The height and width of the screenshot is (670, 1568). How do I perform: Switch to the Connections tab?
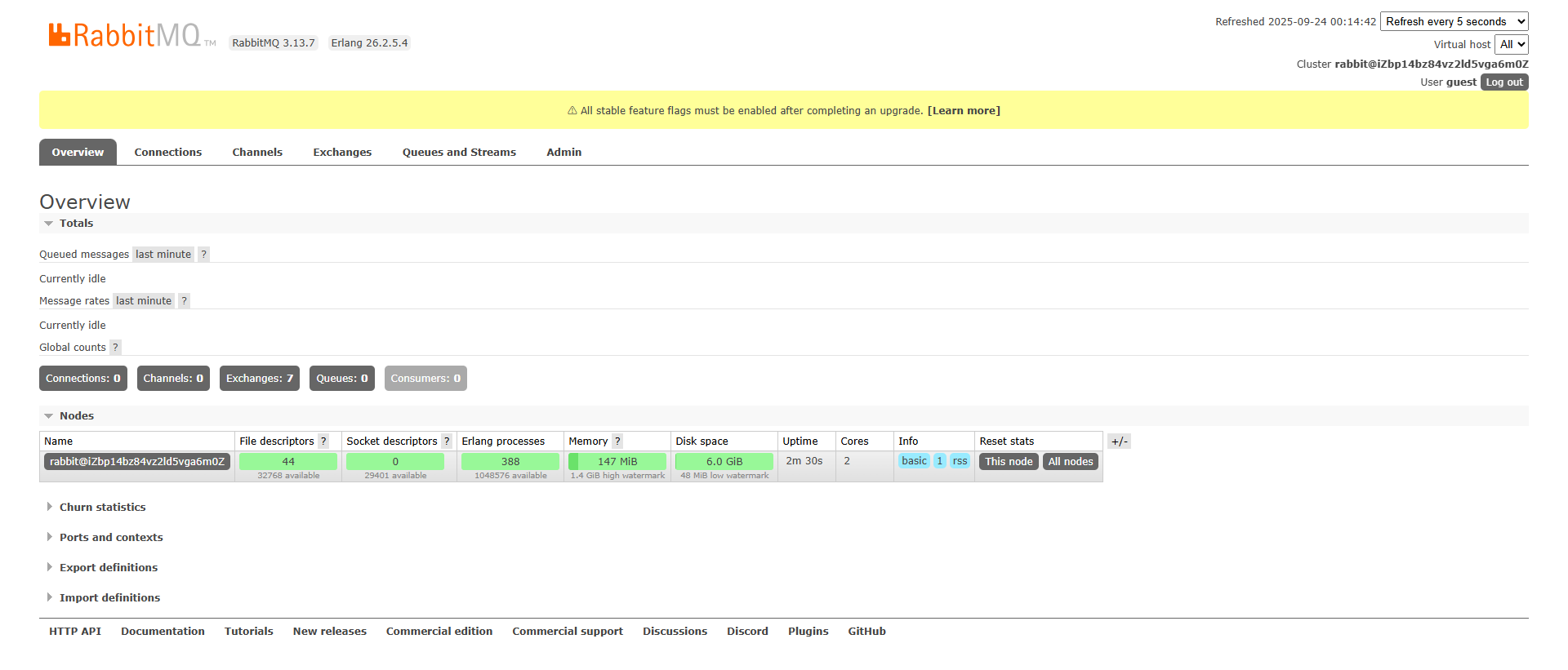pos(168,153)
